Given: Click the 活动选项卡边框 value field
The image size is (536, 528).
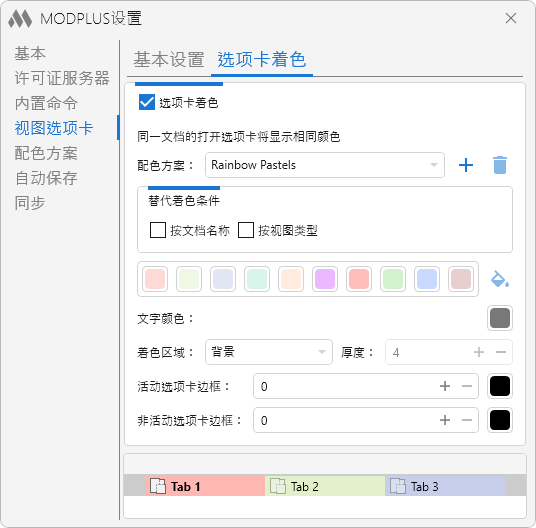Looking at the screenshot, I should [366, 386].
